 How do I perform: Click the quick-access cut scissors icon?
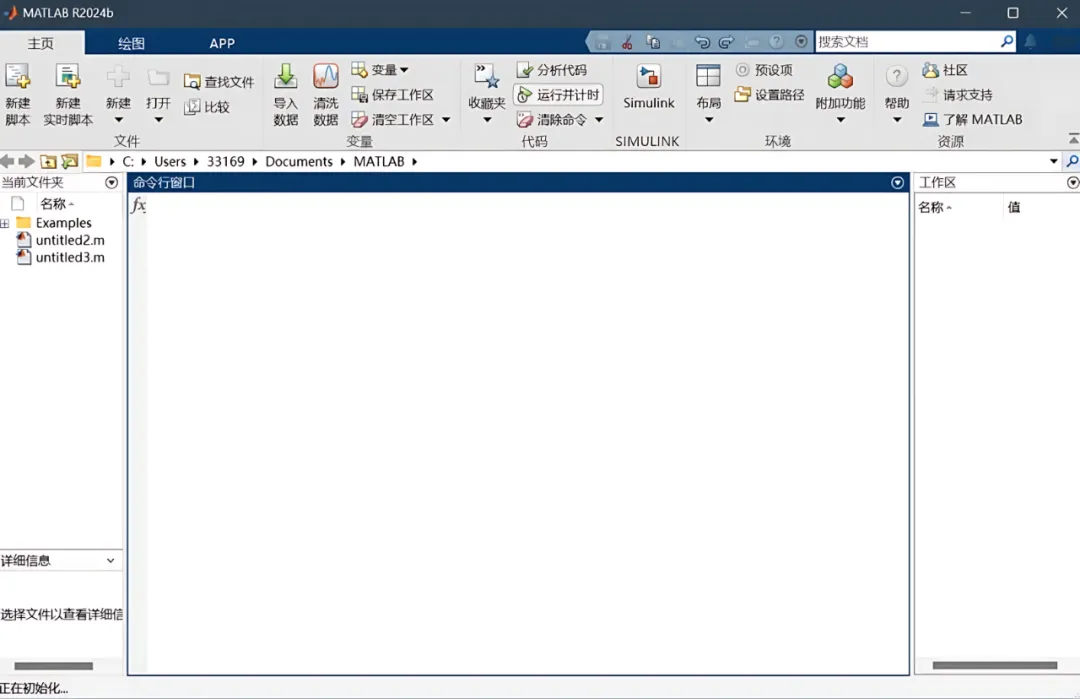pos(627,43)
